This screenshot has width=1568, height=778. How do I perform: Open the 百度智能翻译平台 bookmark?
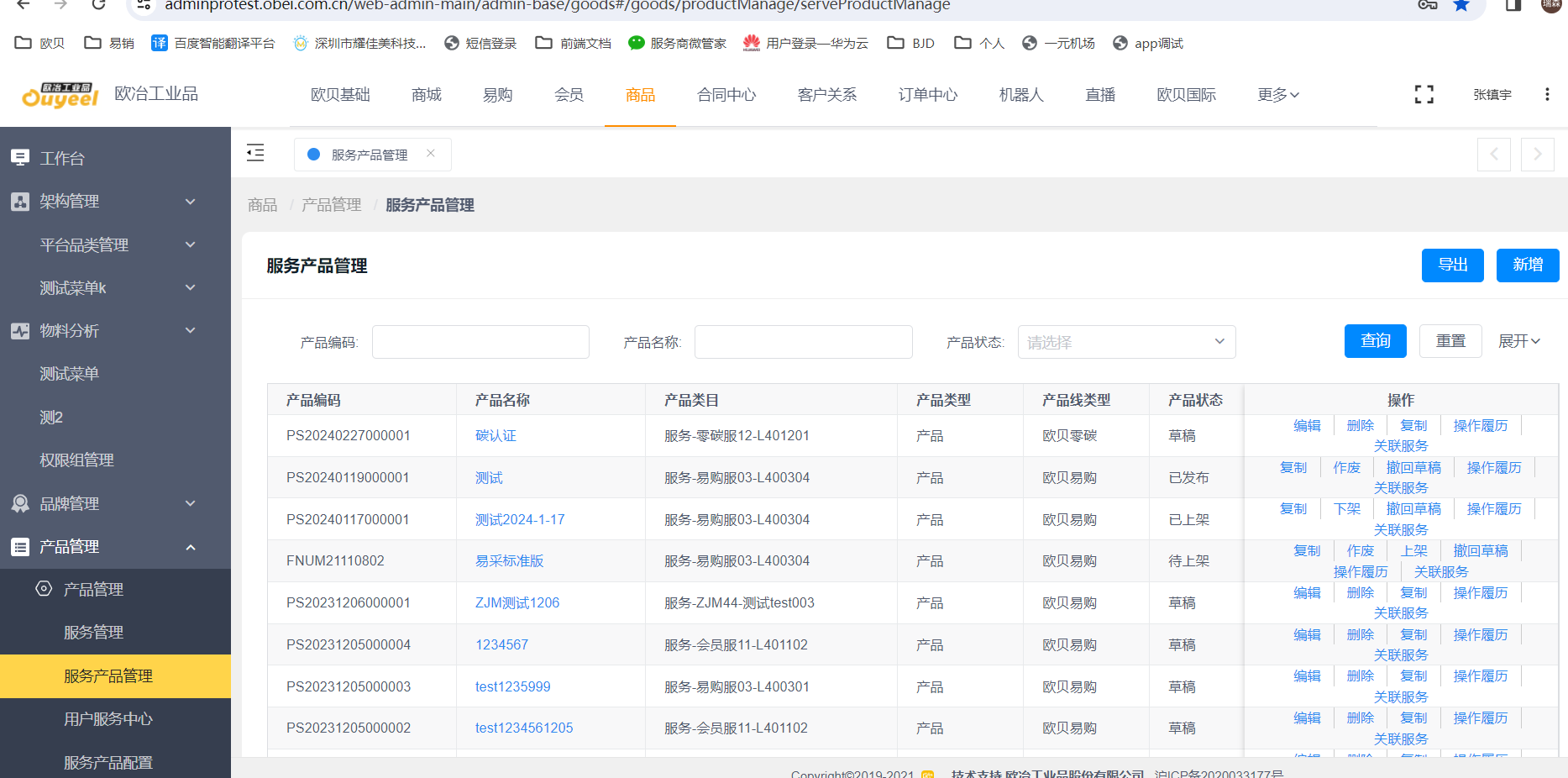tap(212, 43)
